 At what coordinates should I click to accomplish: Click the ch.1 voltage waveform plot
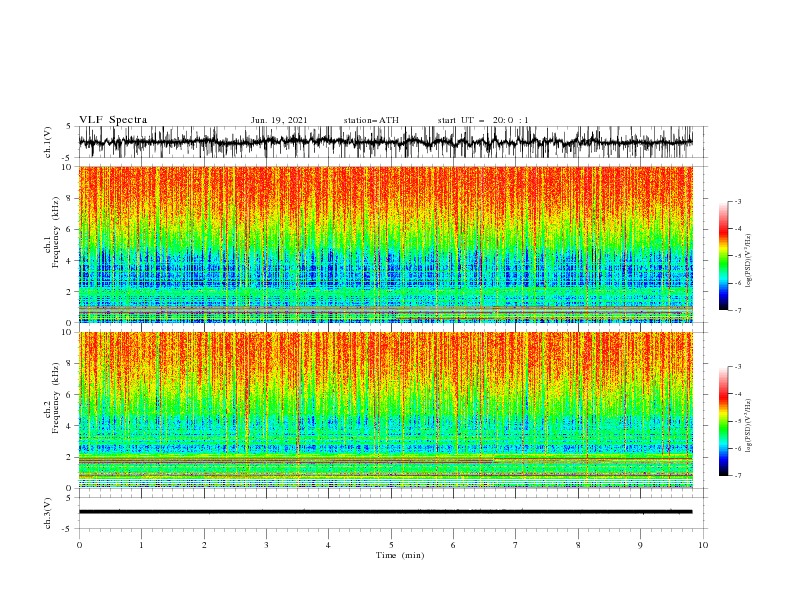pos(385,142)
